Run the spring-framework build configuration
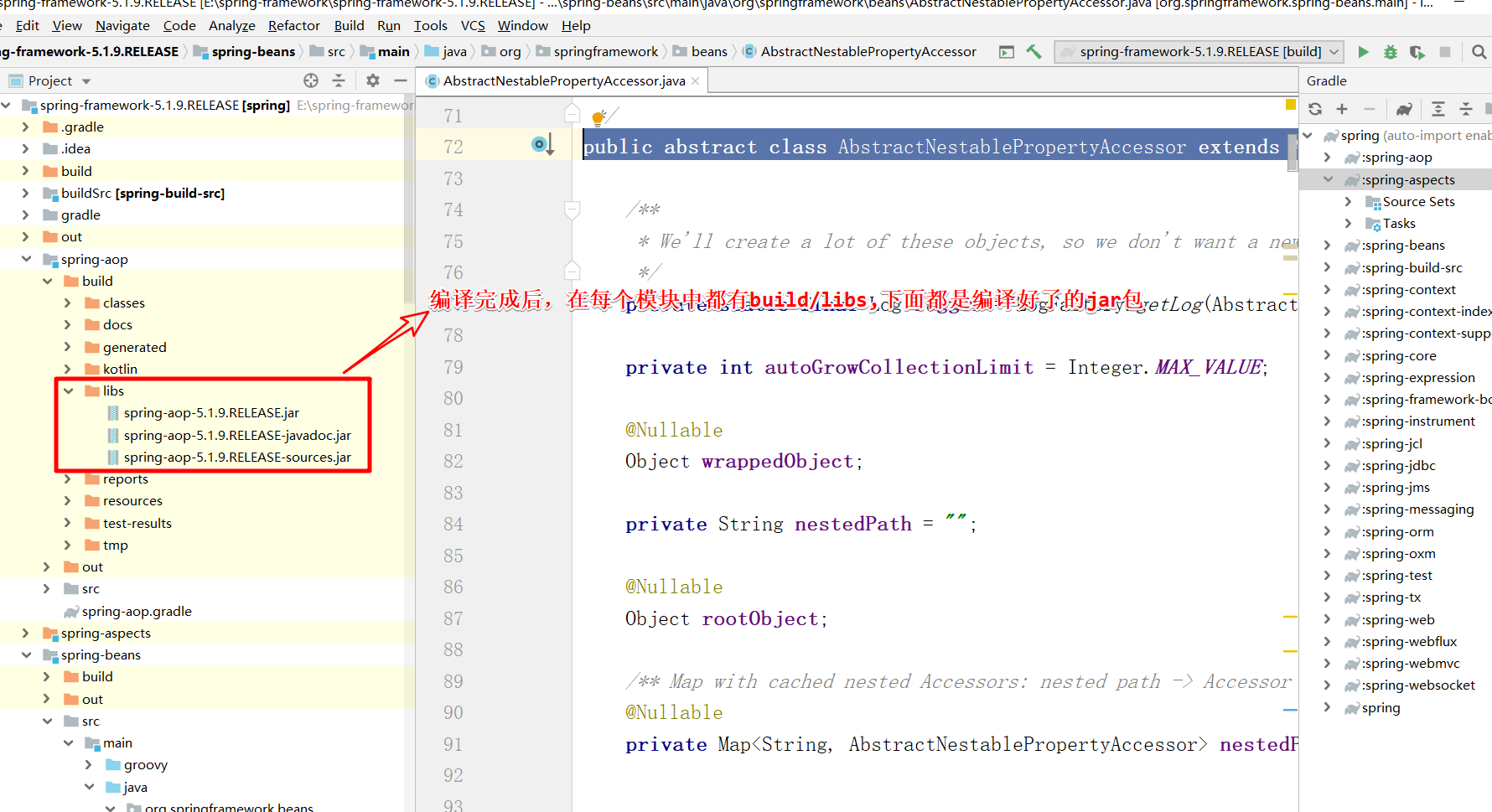Image resolution: width=1492 pixels, height=812 pixels. [1363, 52]
